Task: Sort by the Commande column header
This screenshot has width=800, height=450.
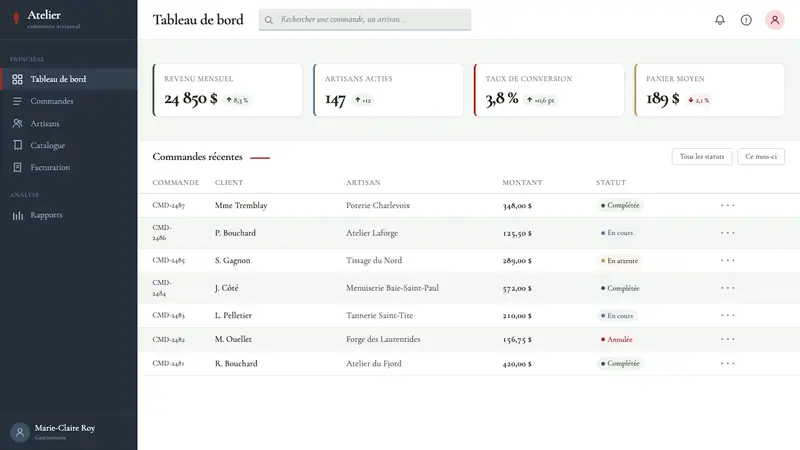Action: (x=176, y=182)
